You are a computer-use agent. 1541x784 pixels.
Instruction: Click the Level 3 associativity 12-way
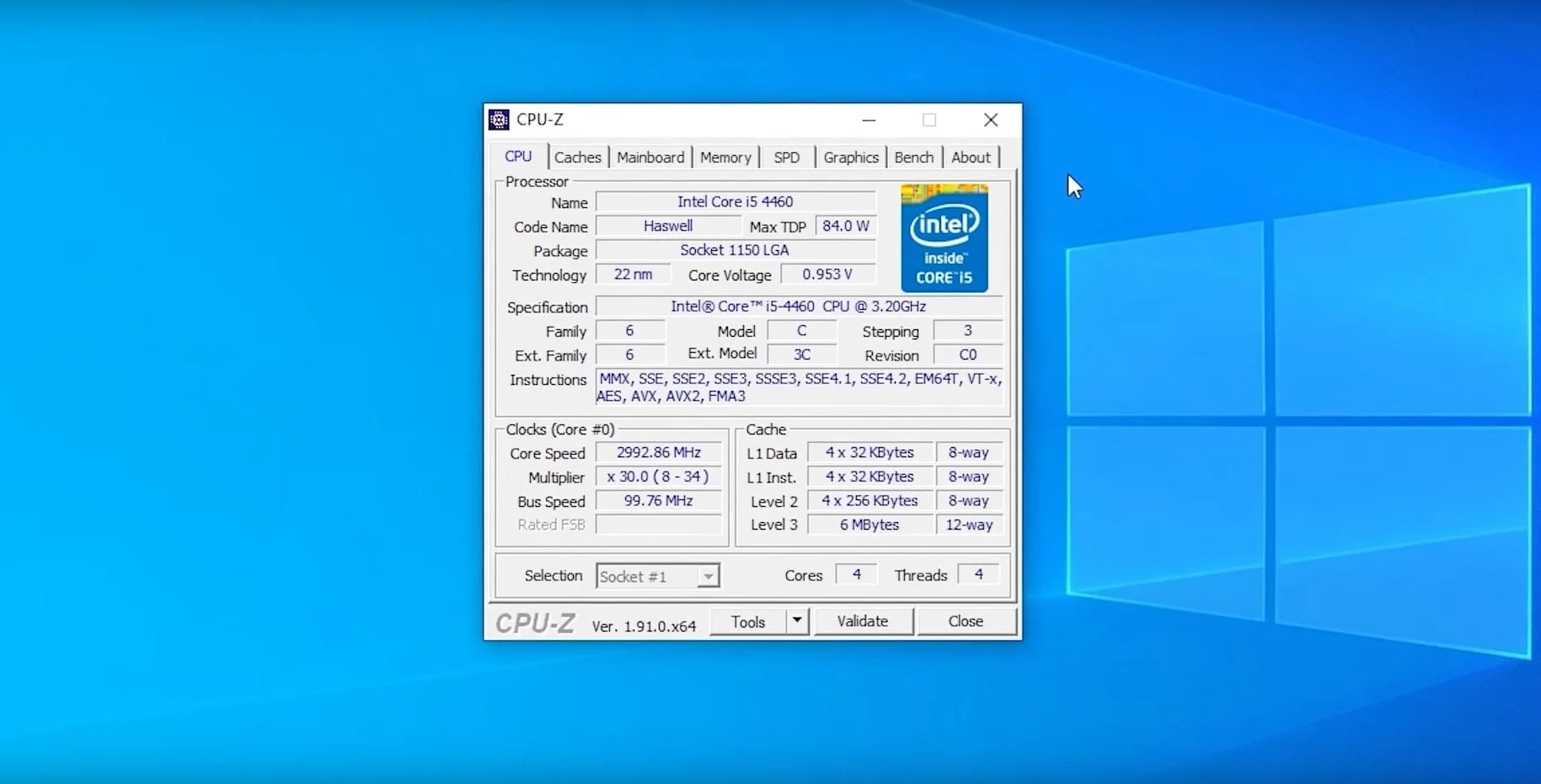tap(969, 525)
